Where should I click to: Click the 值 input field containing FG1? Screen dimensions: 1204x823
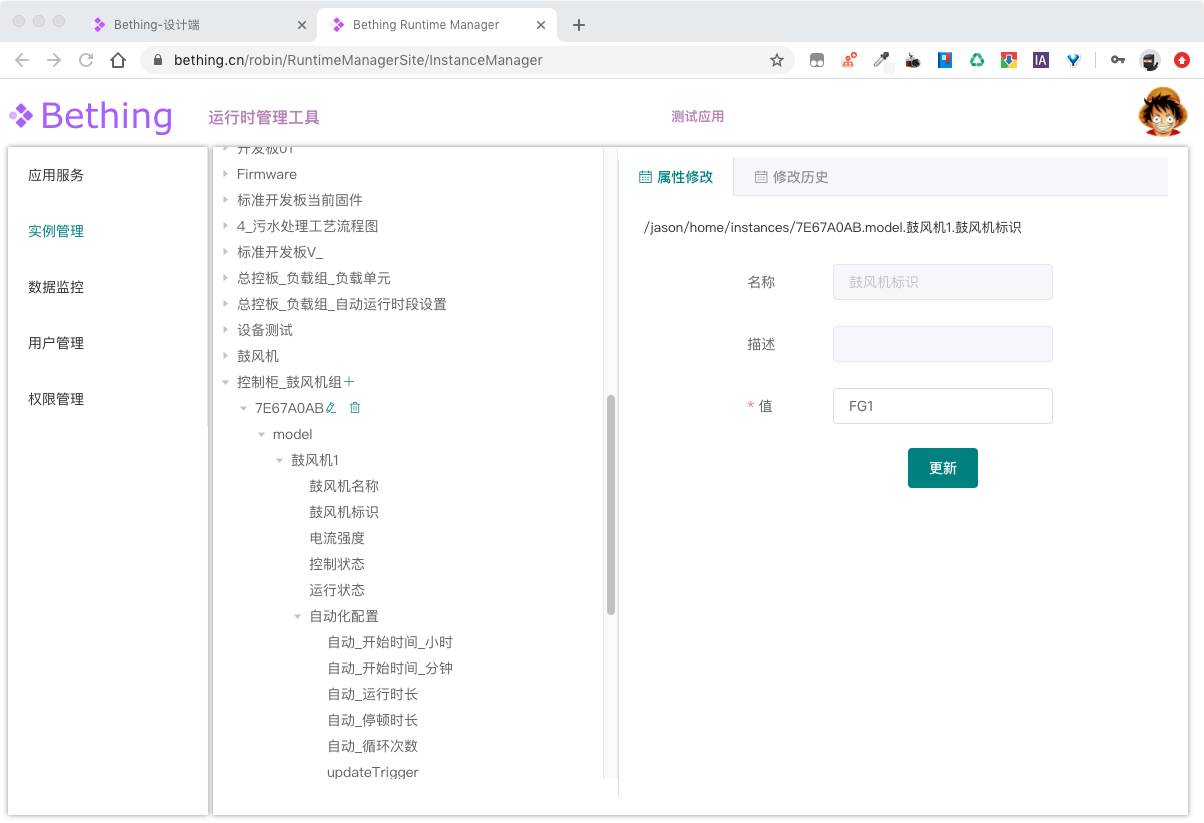click(x=942, y=406)
